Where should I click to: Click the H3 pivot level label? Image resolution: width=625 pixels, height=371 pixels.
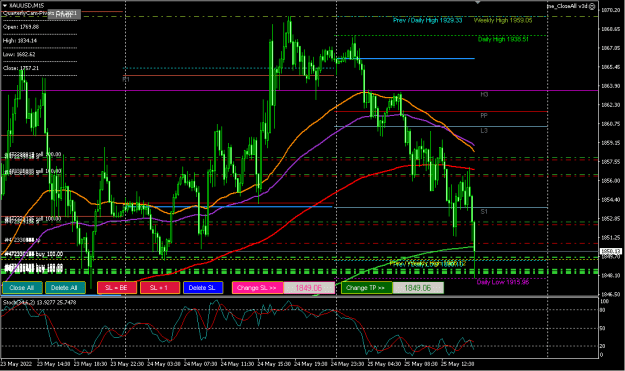coord(484,95)
